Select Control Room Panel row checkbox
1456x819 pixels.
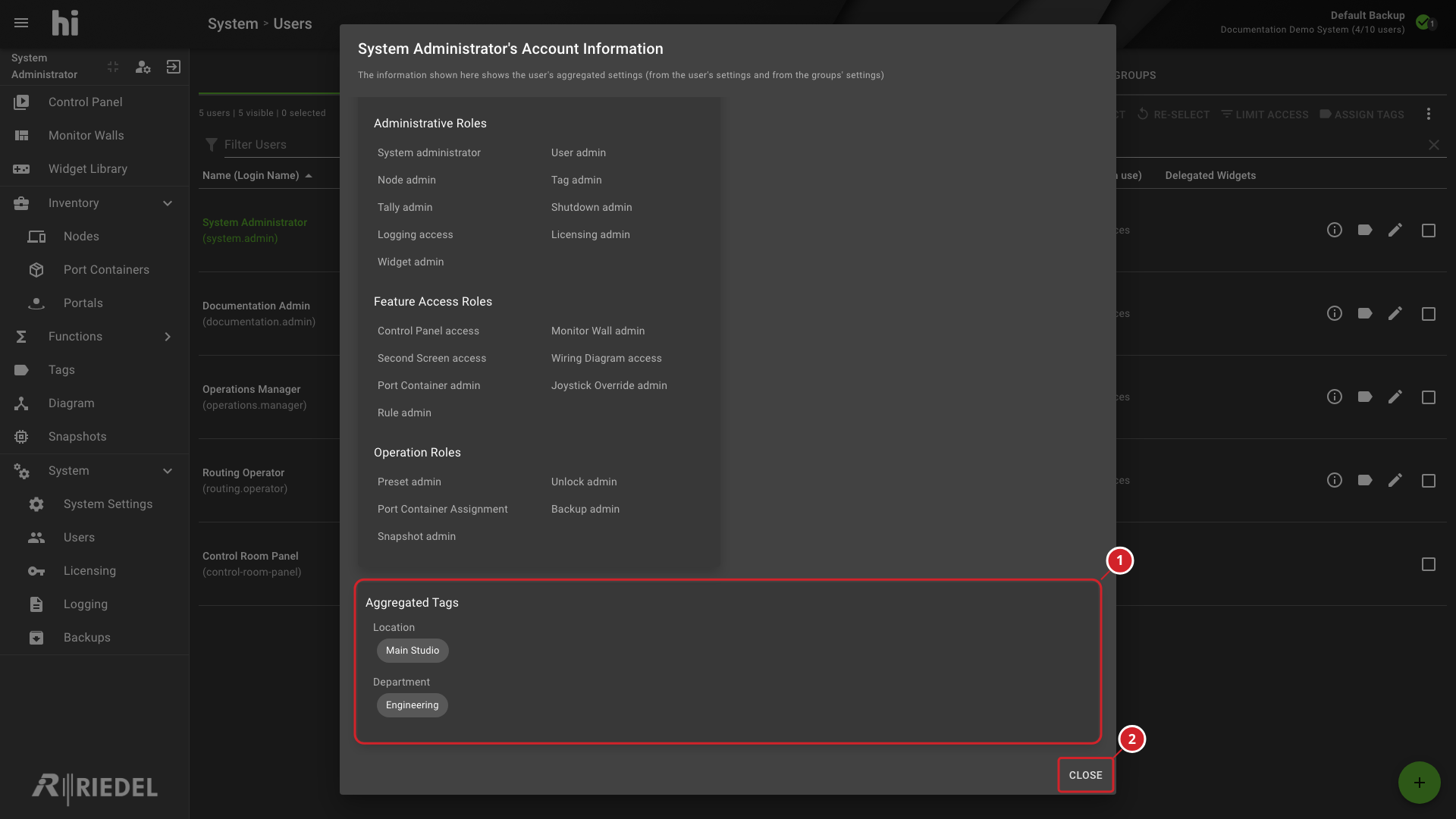(x=1429, y=564)
